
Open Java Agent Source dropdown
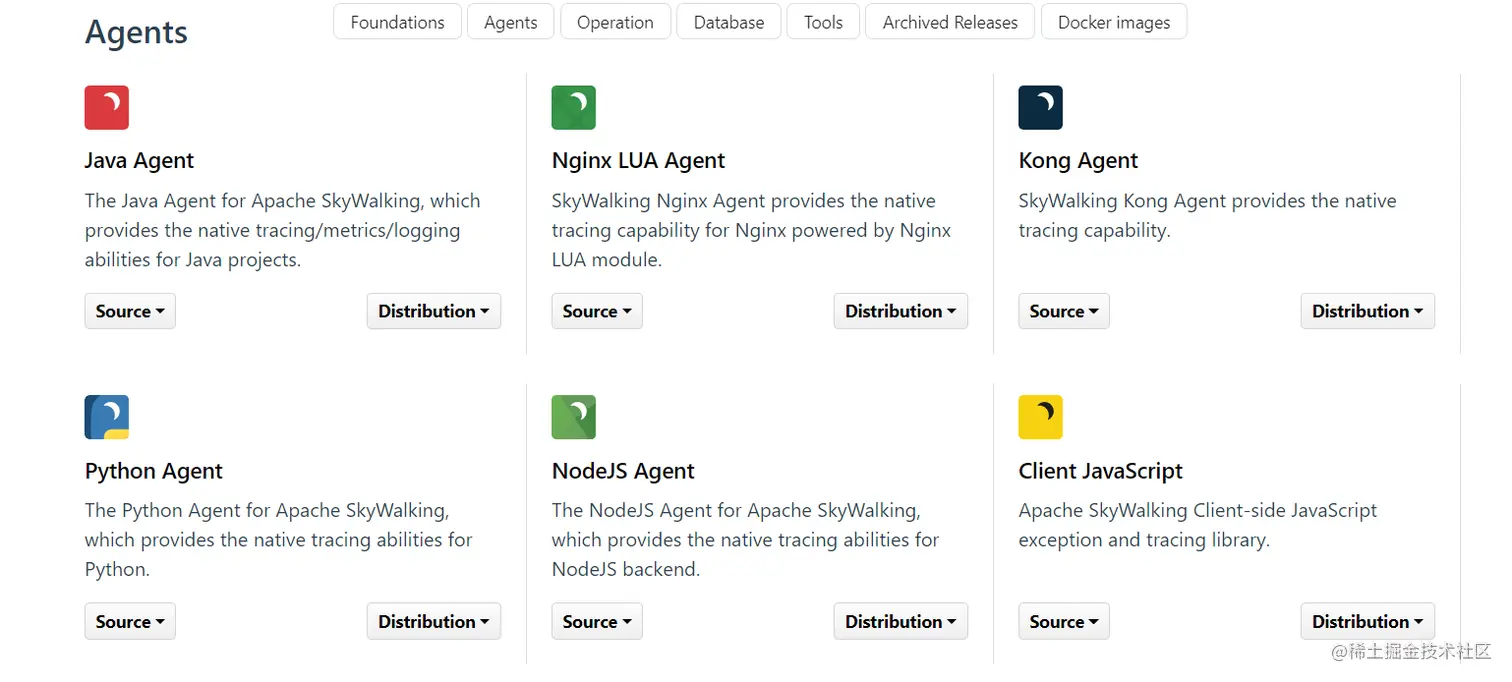[x=130, y=311]
